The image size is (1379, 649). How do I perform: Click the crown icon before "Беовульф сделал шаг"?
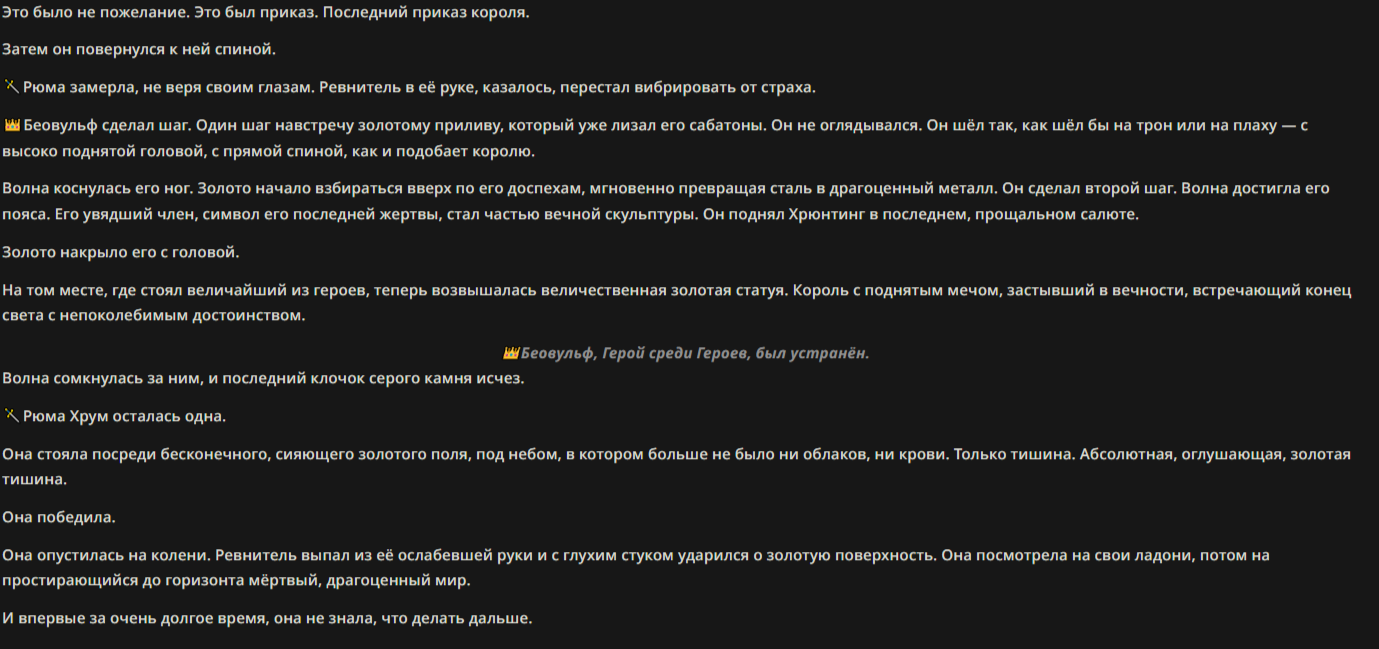[12, 125]
